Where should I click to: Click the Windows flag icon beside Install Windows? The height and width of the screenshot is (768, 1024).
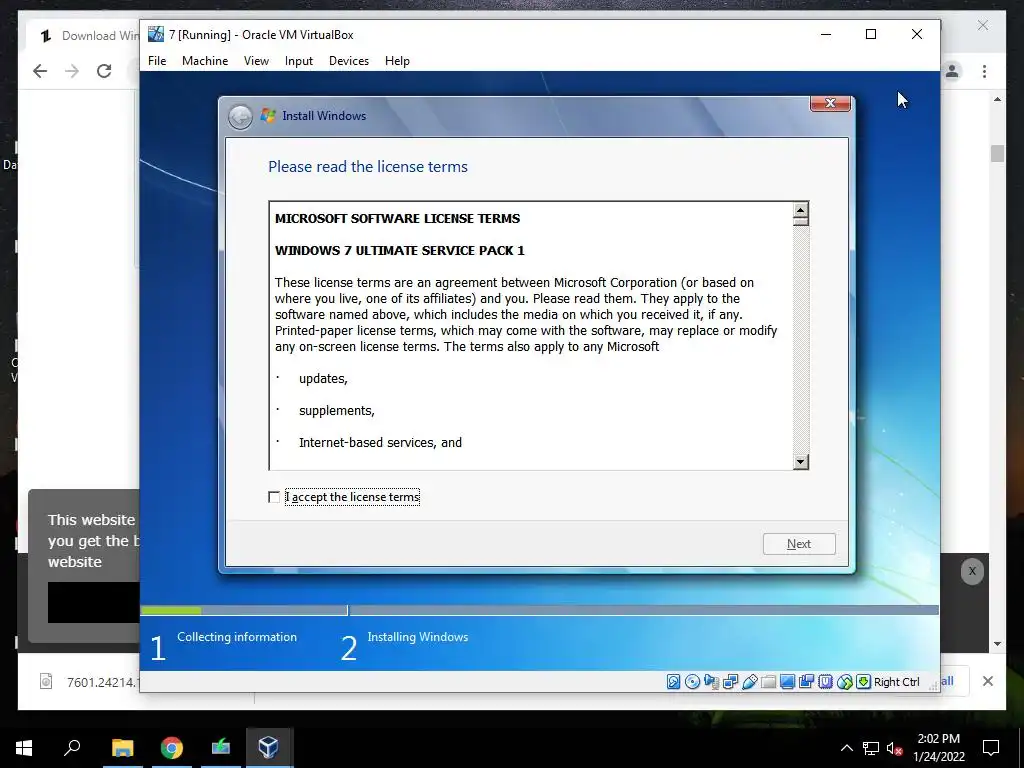pyautogui.click(x=268, y=116)
